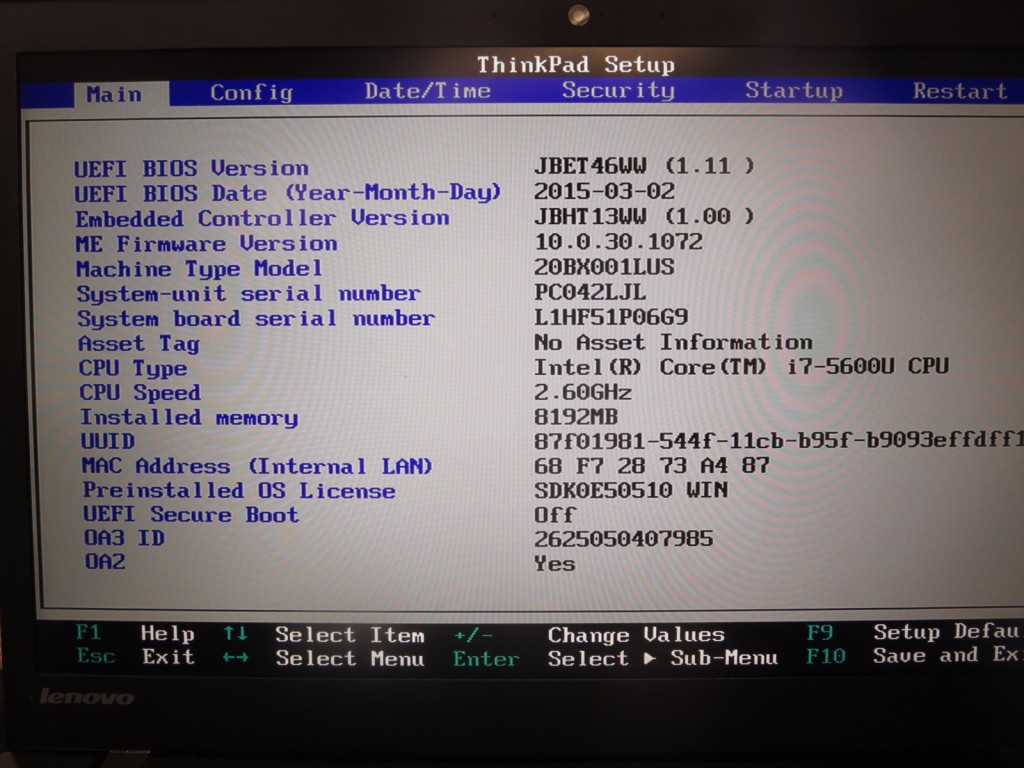
Task: Click the CPU Speed label
Action: pyautogui.click(x=140, y=393)
